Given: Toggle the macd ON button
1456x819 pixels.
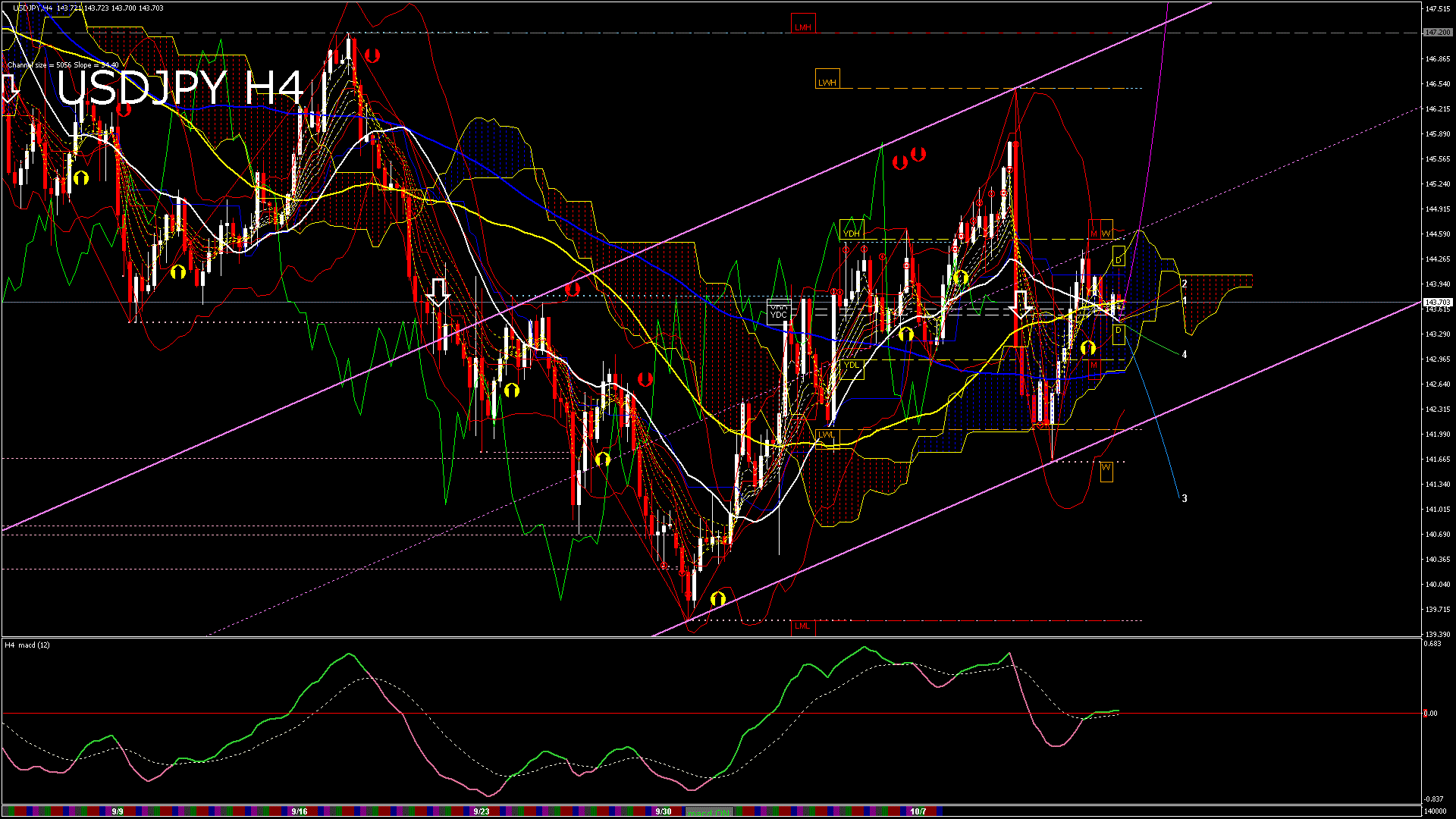Looking at the screenshot, I should click(708, 811).
